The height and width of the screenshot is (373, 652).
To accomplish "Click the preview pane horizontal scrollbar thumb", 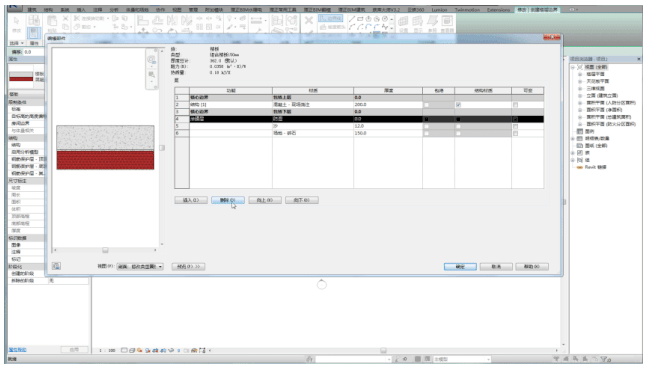I will [x=105, y=250].
